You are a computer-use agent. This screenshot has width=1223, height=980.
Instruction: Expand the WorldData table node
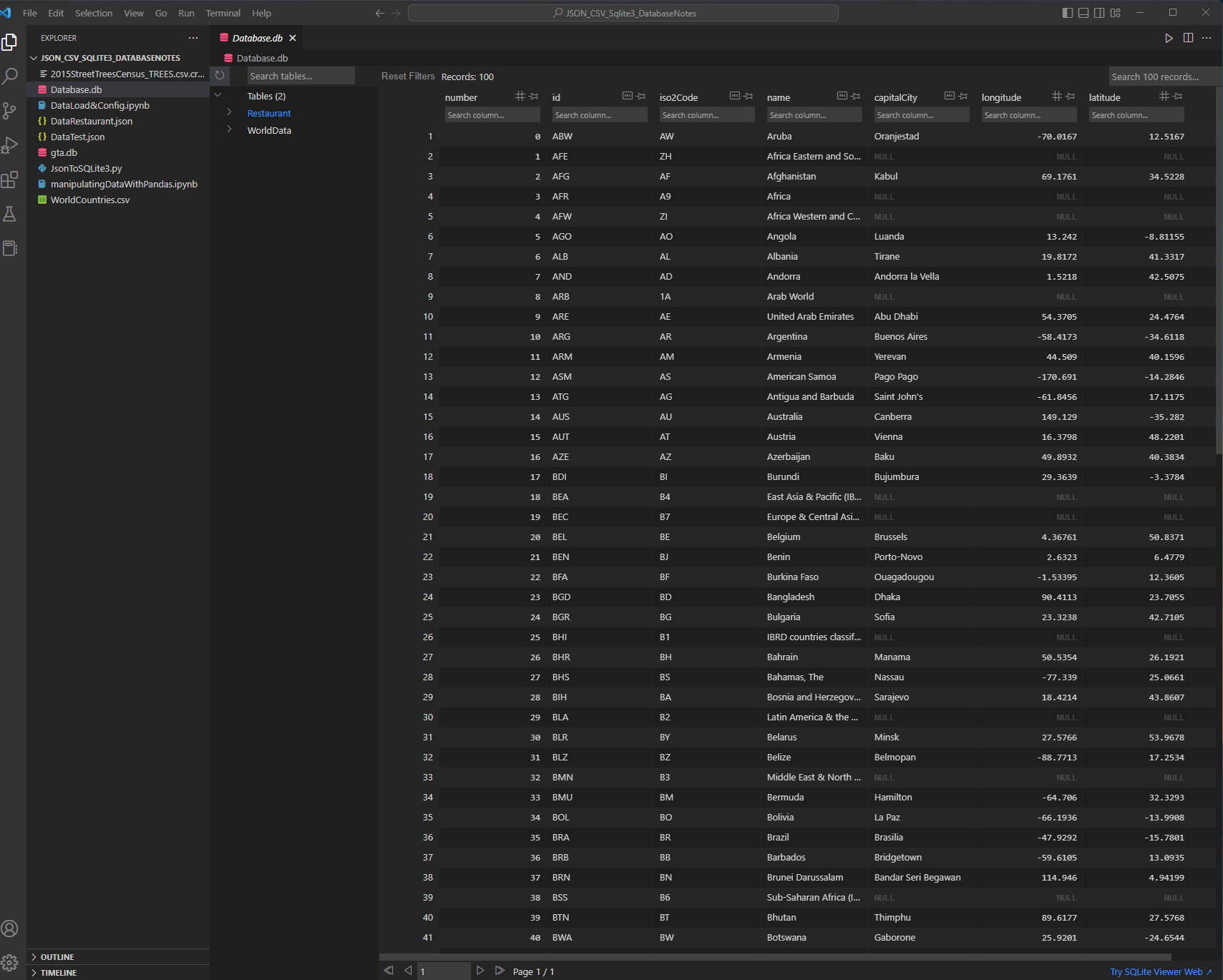pos(229,129)
